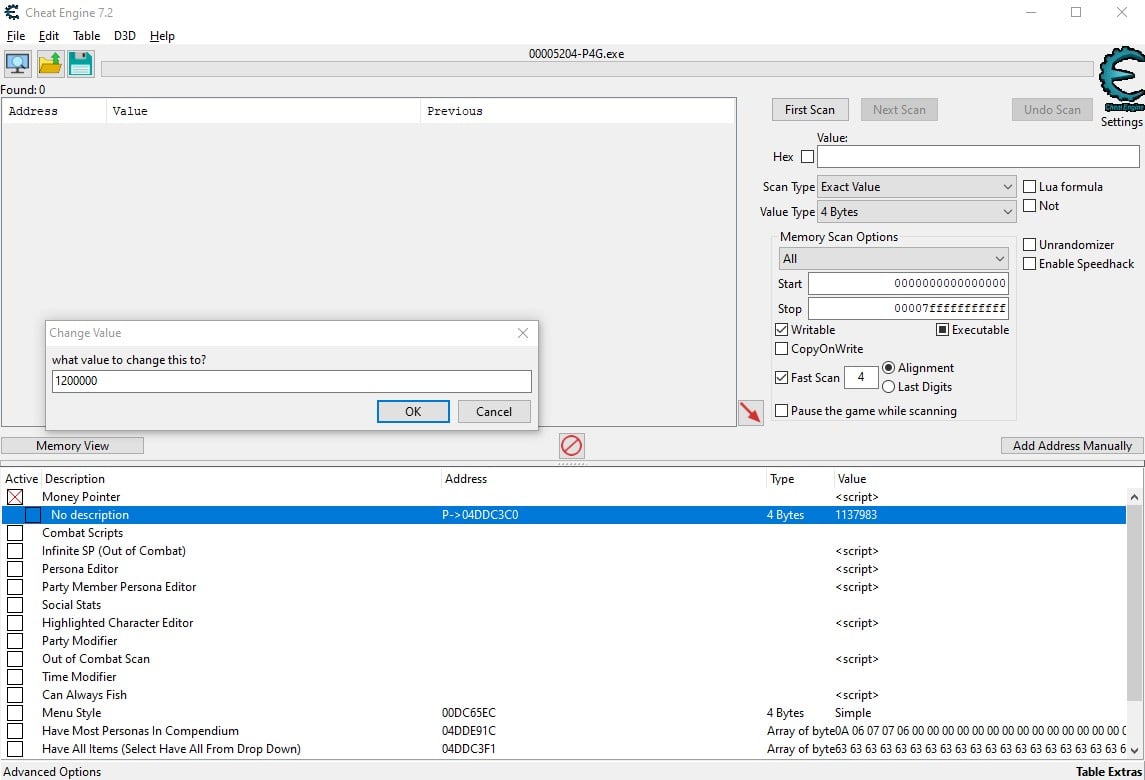Click the Address column header in results
The image size is (1145, 780).
point(55,111)
